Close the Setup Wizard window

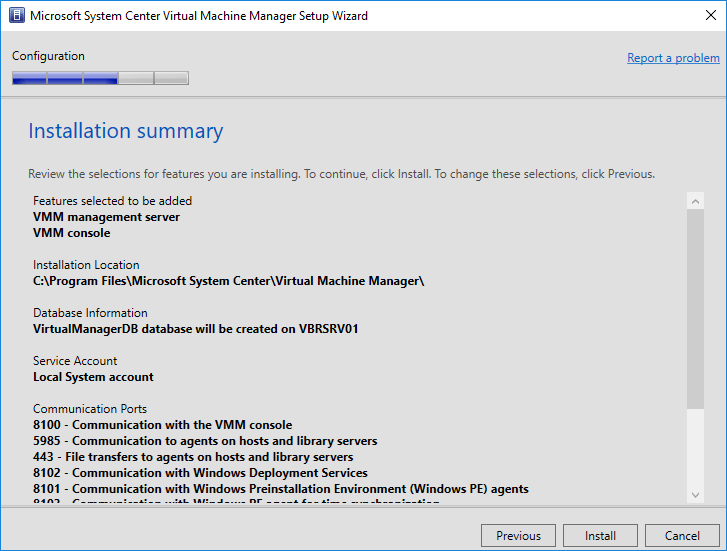tap(710, 15)
